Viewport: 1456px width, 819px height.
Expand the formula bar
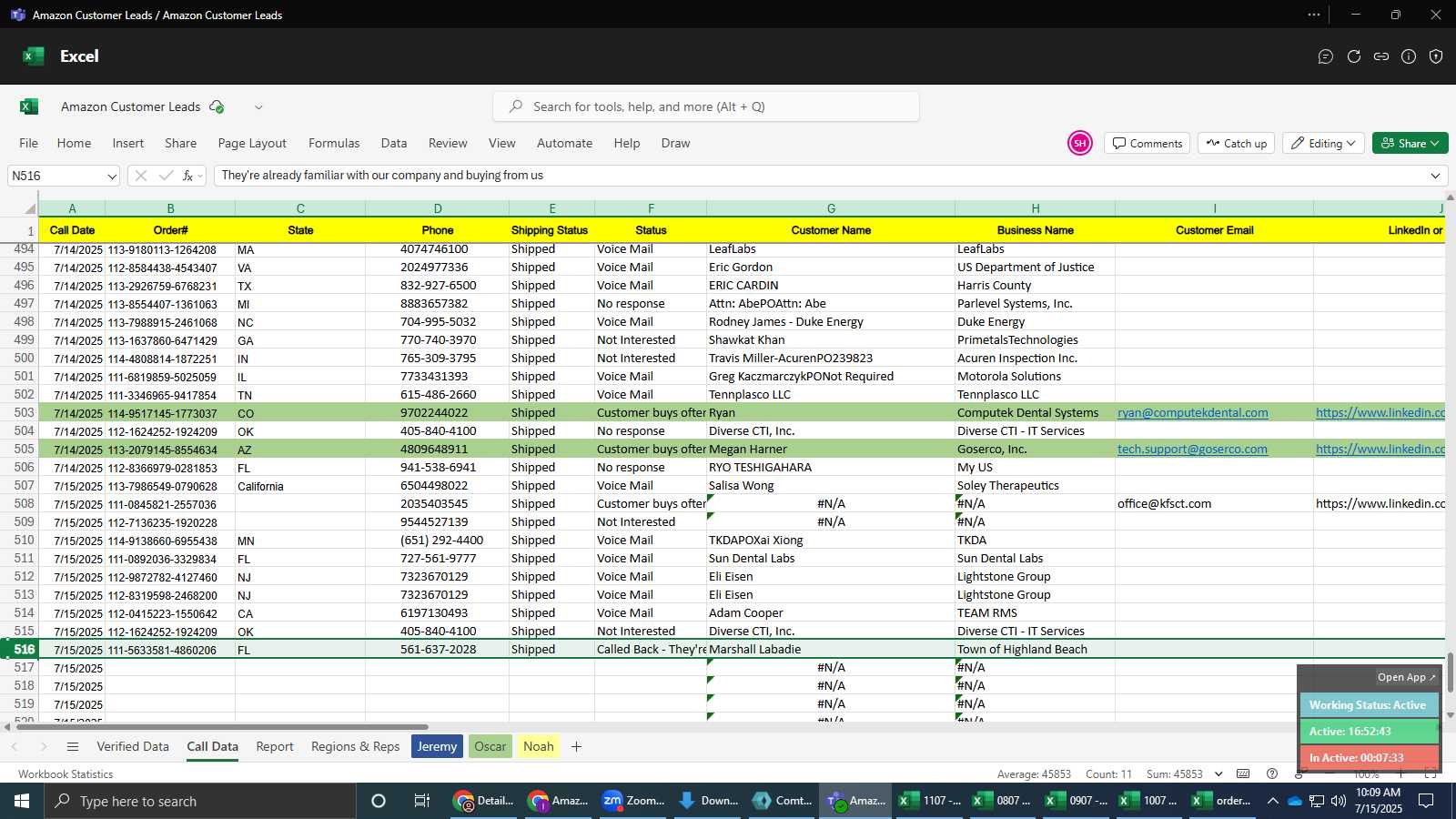coord(1435,176)
